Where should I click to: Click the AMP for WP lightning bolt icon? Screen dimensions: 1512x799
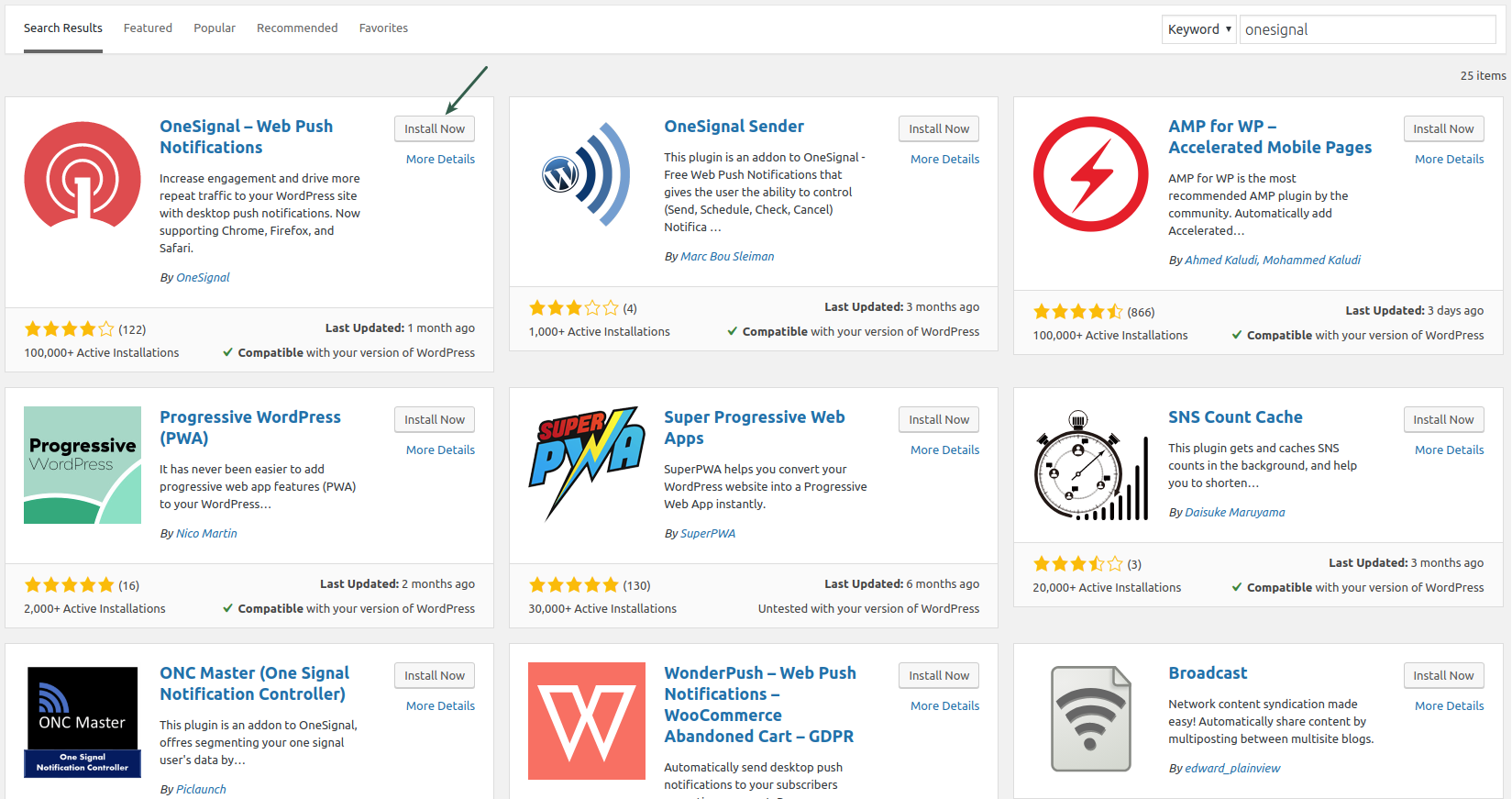tap(1091, 174)
